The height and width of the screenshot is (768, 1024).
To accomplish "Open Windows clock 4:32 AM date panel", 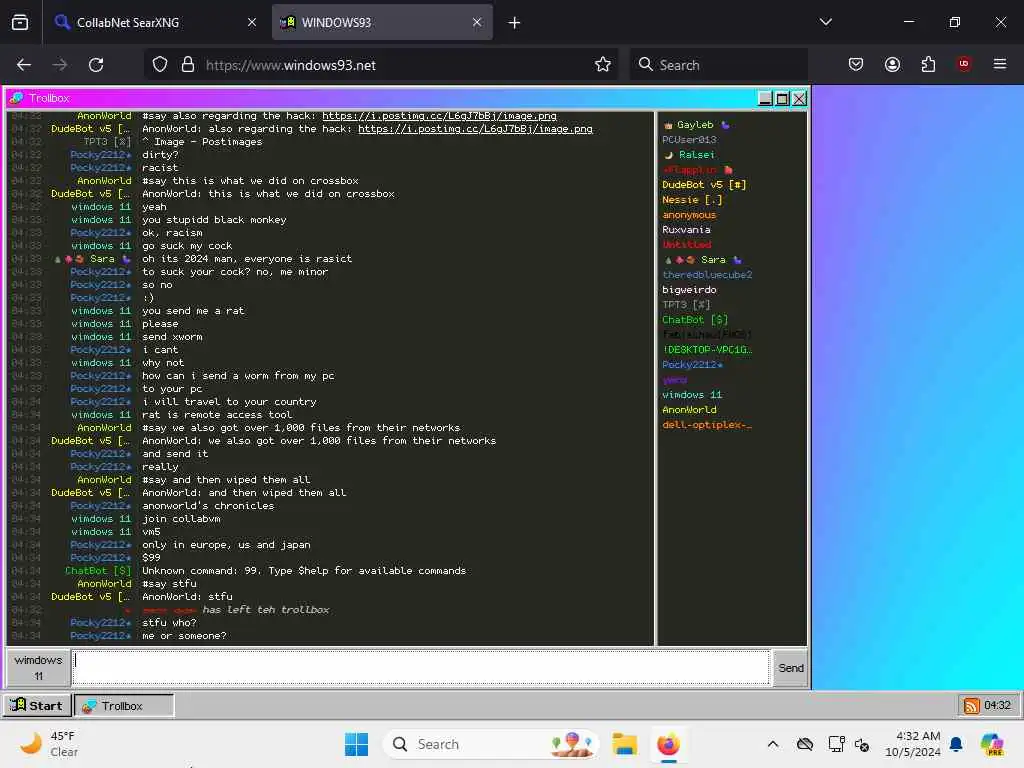I will (x=912, y=744).
